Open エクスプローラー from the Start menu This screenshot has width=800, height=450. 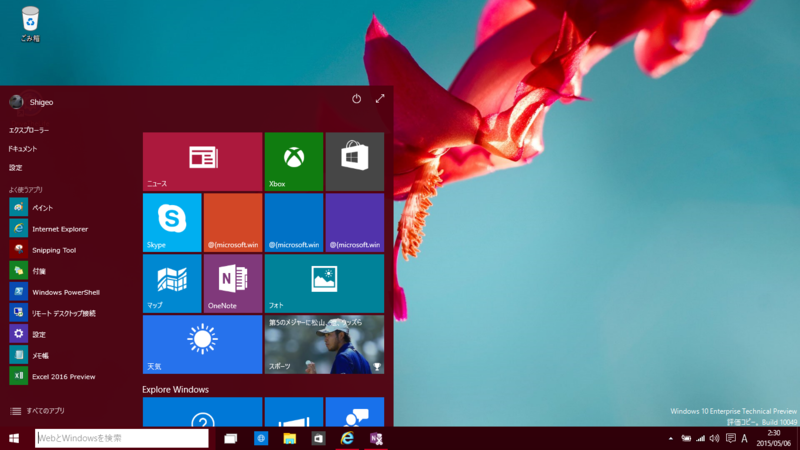[29, 130]
